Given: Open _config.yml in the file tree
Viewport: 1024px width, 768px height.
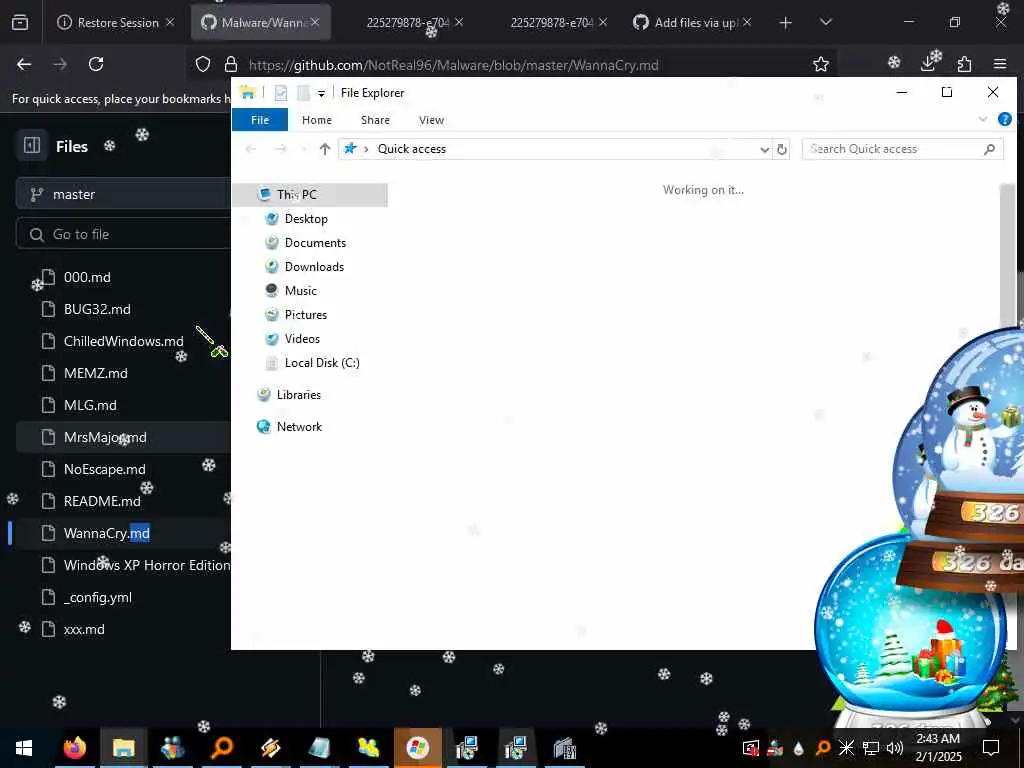Looking at the screenshot, I should (97, 597).
